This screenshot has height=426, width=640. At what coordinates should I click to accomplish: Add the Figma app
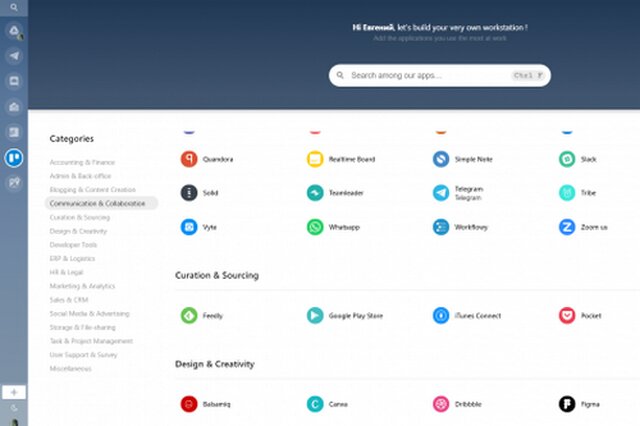(579, 404)
